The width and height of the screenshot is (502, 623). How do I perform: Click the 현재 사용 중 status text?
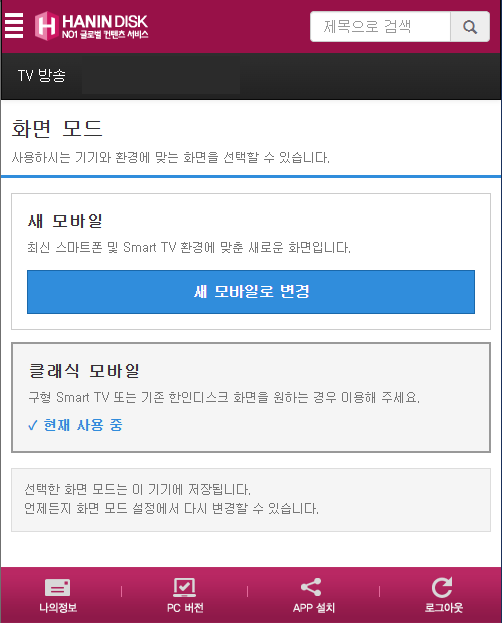pos(83,425)
